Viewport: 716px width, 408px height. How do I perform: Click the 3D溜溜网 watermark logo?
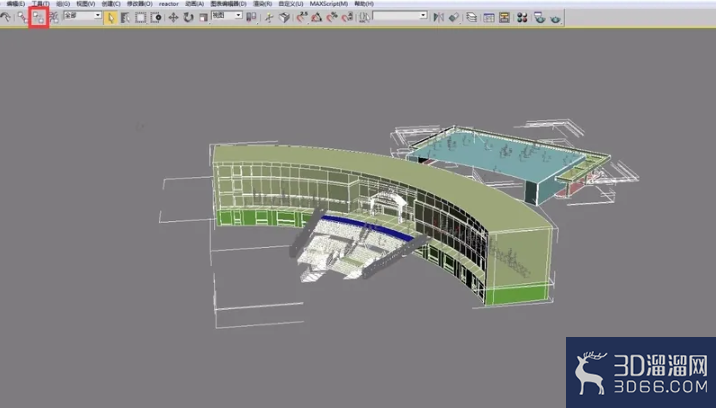[641, 373]
